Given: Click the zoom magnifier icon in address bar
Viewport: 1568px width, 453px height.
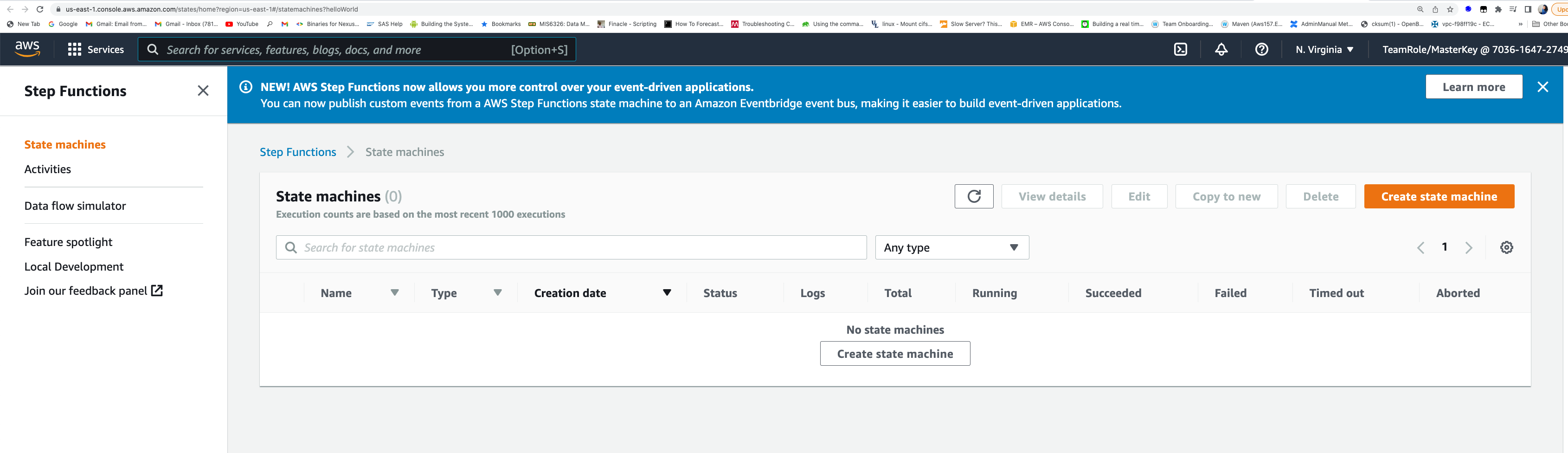Looking at the screenshot, I should coord(1420,9).
